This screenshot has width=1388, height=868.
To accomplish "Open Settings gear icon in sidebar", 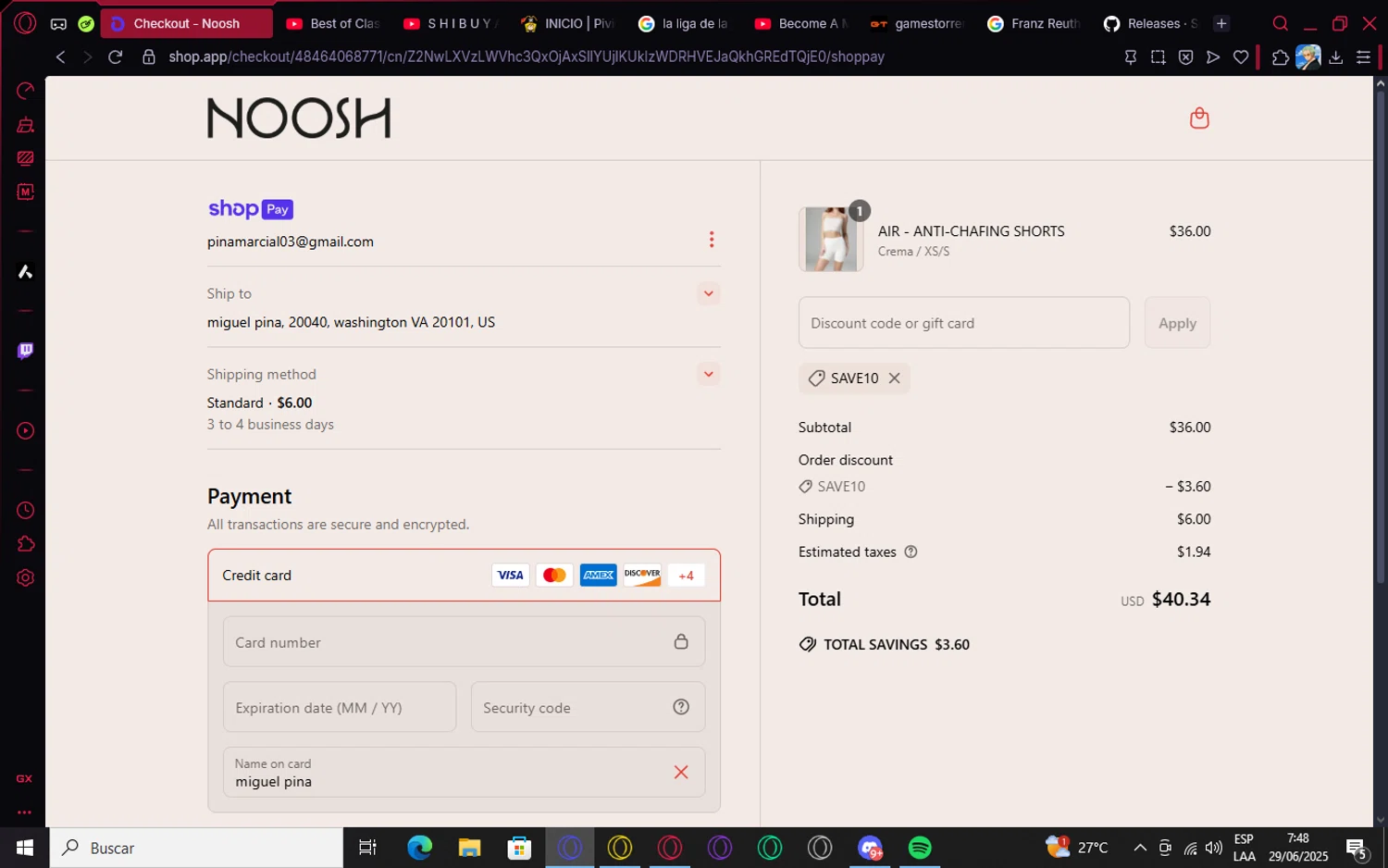I will 26,578.
